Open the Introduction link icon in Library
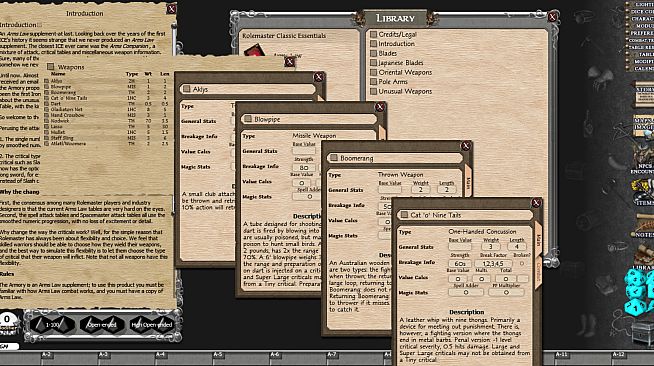 pos(374,44)
